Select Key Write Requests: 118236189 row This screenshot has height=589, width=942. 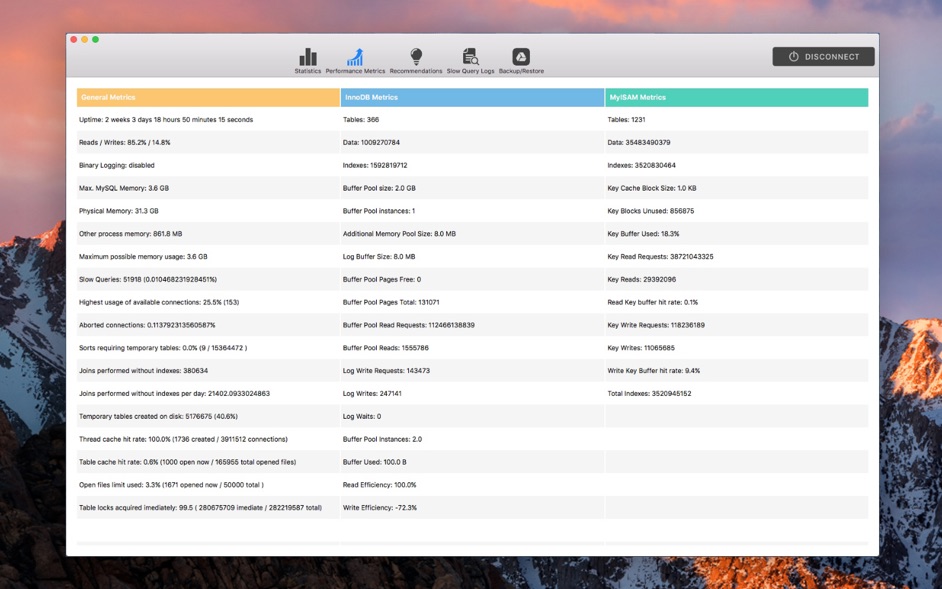pyautogui.click(x=737, y=325)
